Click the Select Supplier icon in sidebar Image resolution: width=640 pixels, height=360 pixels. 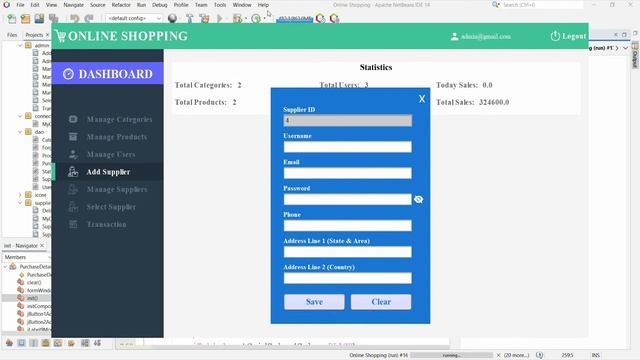[73, 207]
